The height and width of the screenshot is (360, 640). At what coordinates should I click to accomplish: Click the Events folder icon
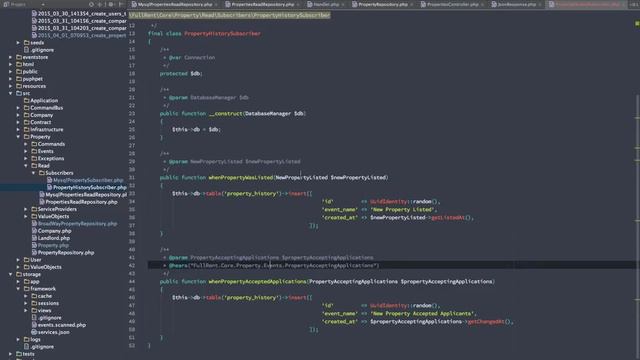pyautogui.click(x=34, y=151)
